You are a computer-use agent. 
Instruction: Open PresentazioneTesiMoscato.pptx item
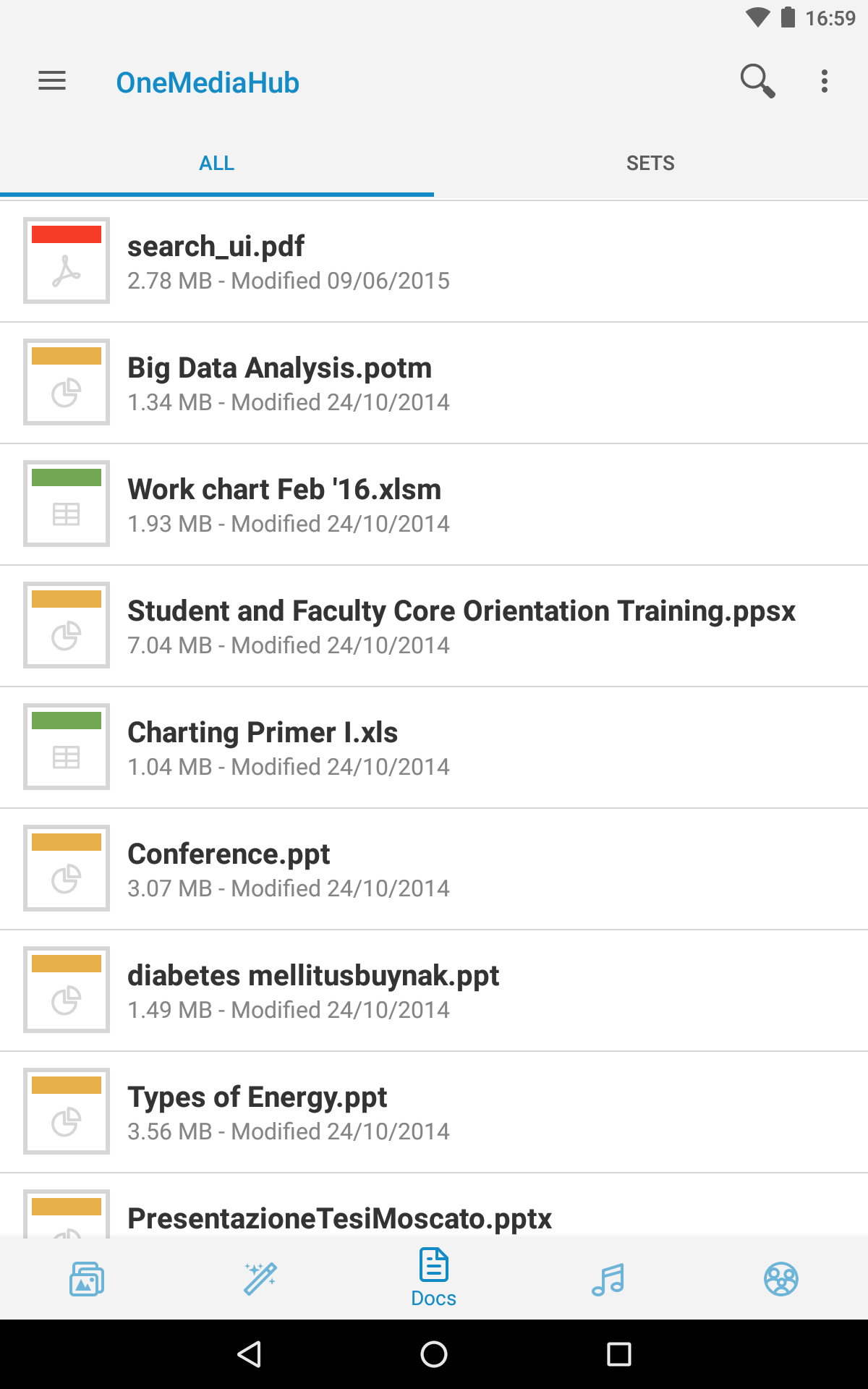pos(434,1206)
